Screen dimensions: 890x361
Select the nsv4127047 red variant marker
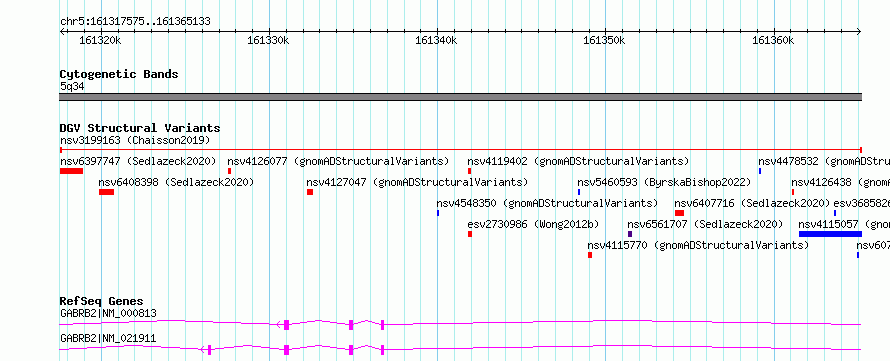(310, 192)
